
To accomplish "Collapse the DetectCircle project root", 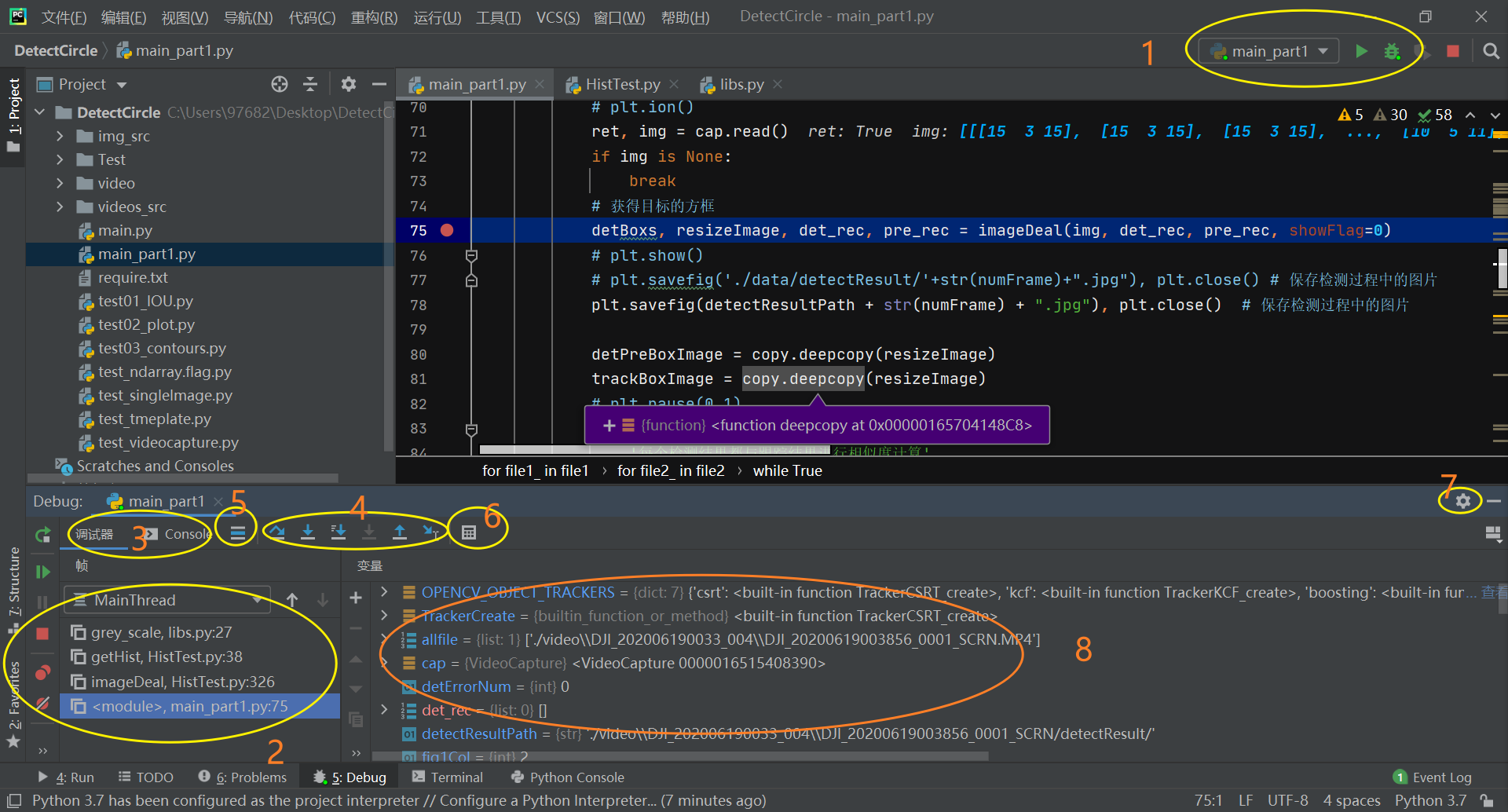I will pyautogui.click(x=40, y=112).
